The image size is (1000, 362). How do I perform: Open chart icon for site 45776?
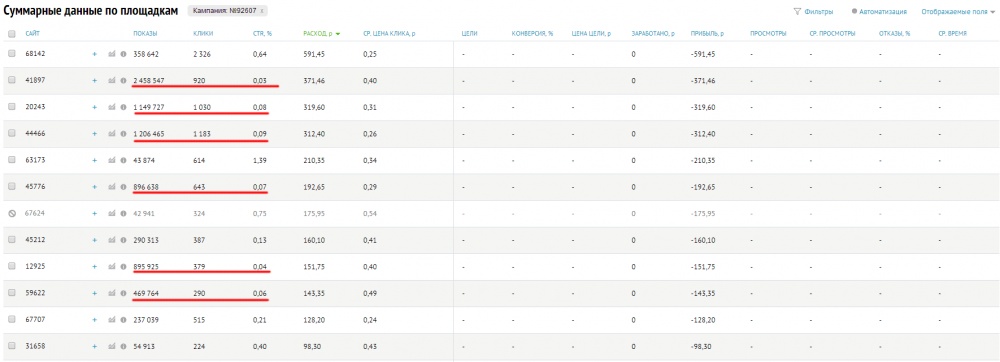coord(112,187)
